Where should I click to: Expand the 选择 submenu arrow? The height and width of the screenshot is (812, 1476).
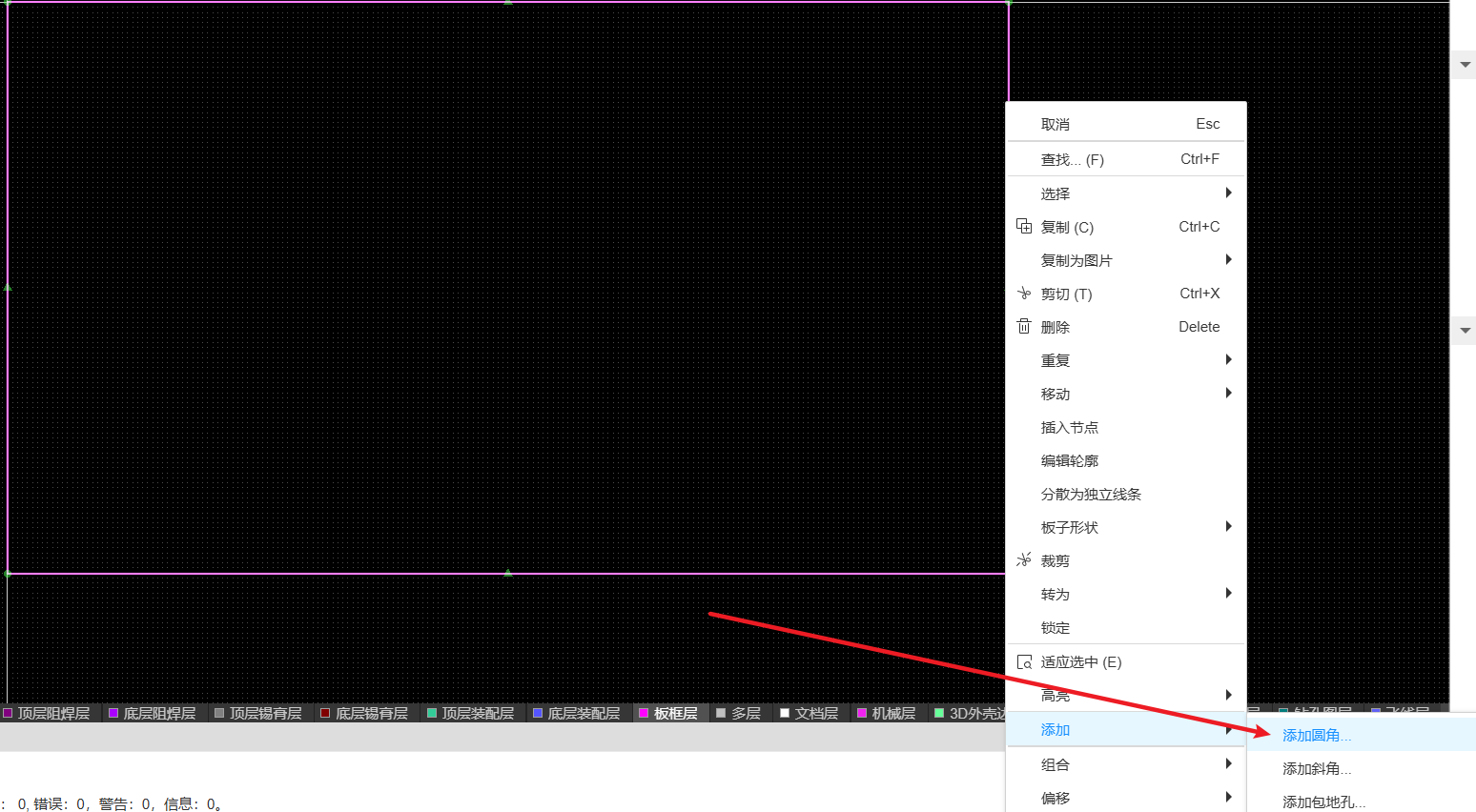click(1229, 193)
